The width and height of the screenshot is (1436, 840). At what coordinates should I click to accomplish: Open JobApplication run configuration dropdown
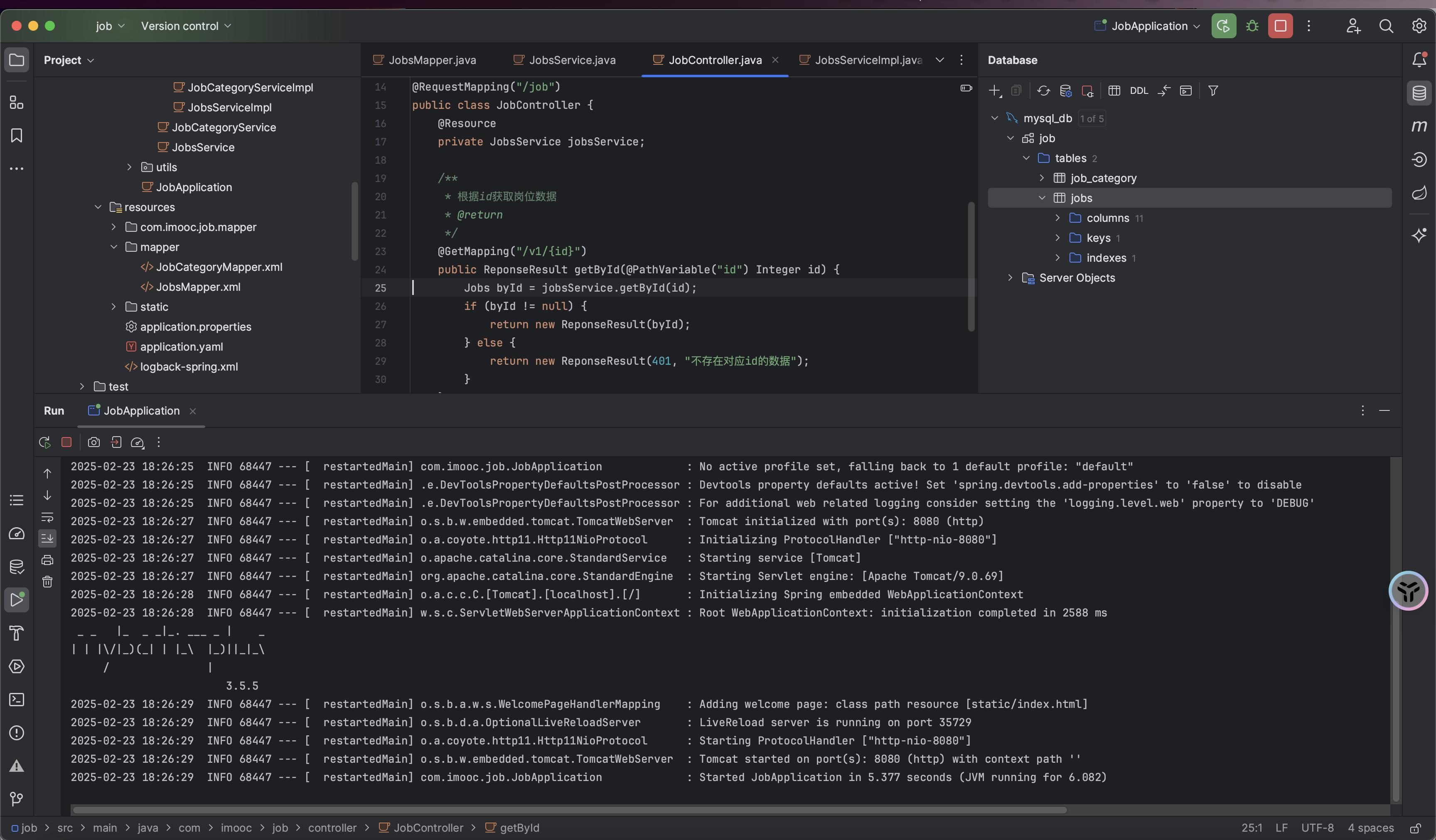(x=1148, y=26)
